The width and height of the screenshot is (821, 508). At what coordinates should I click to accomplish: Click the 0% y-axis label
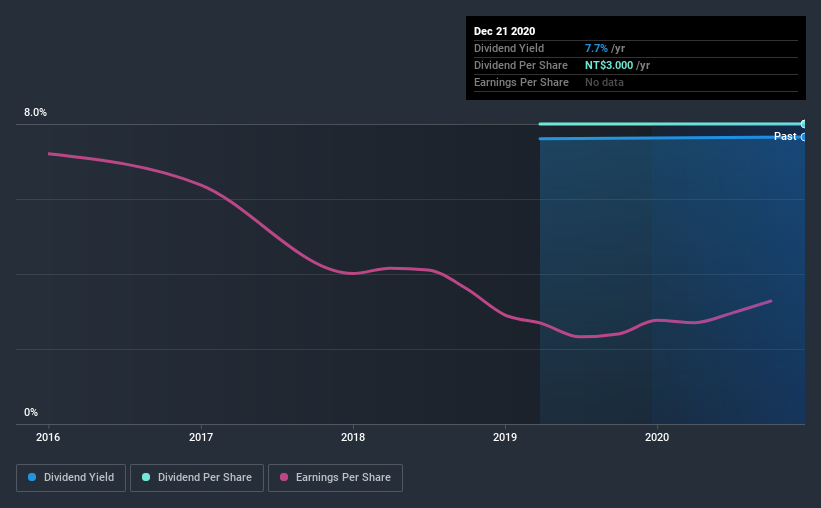[31, 413]
